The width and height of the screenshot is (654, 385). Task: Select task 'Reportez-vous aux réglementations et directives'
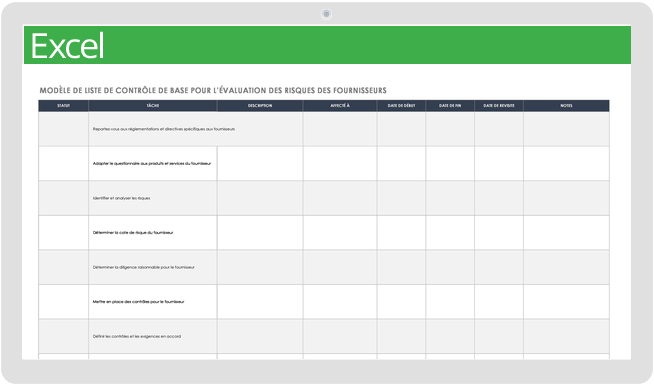point(164,129)
